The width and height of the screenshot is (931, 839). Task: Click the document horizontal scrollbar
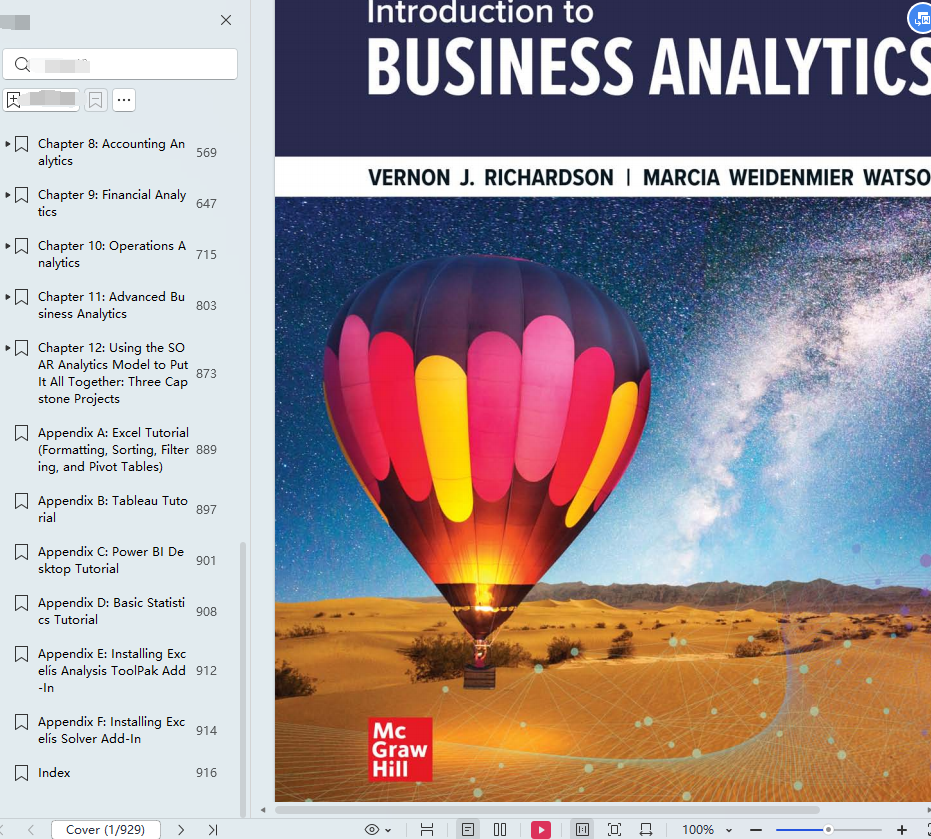pos(547,810)
